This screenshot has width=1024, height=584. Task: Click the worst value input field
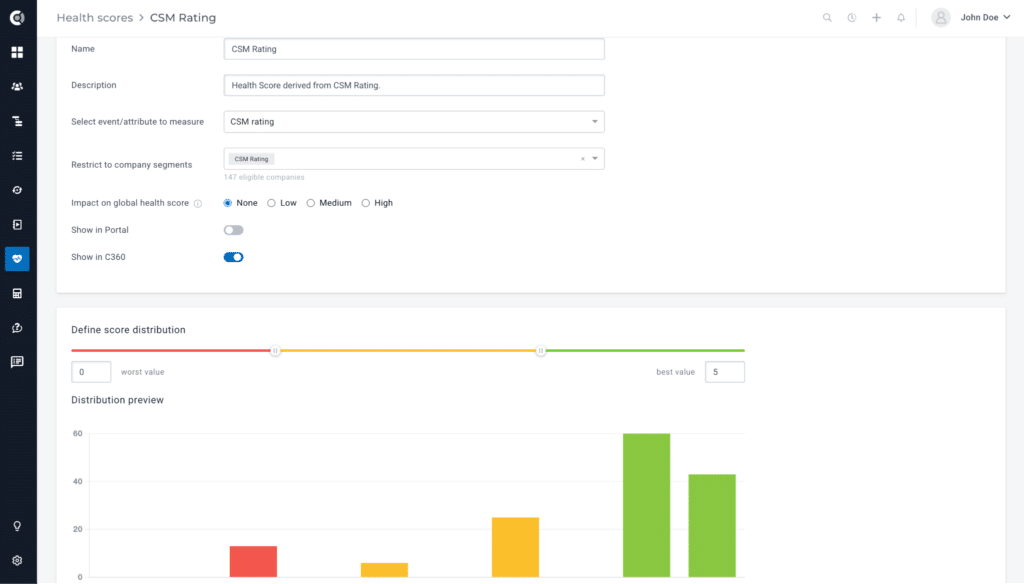point(90,371)
